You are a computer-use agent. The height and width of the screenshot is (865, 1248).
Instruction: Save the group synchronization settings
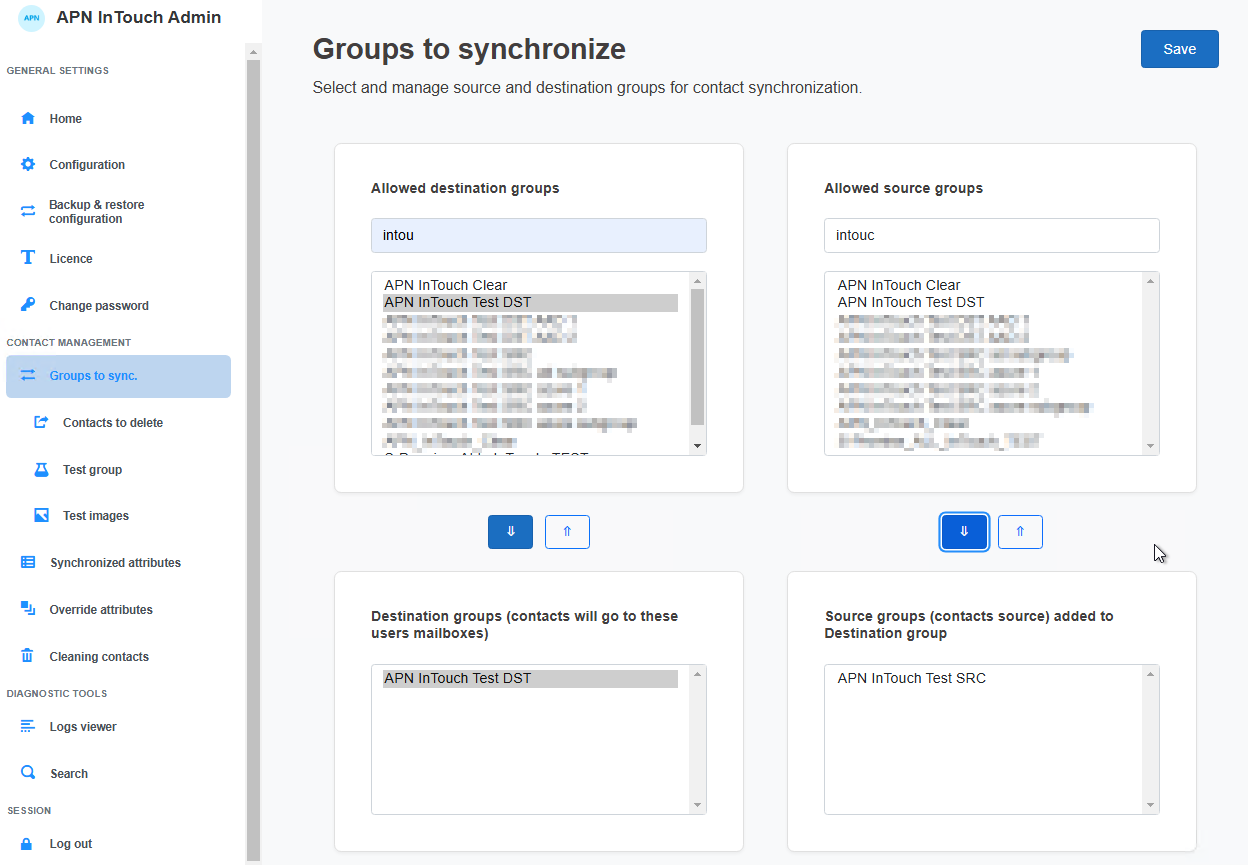click(1179, 49)
